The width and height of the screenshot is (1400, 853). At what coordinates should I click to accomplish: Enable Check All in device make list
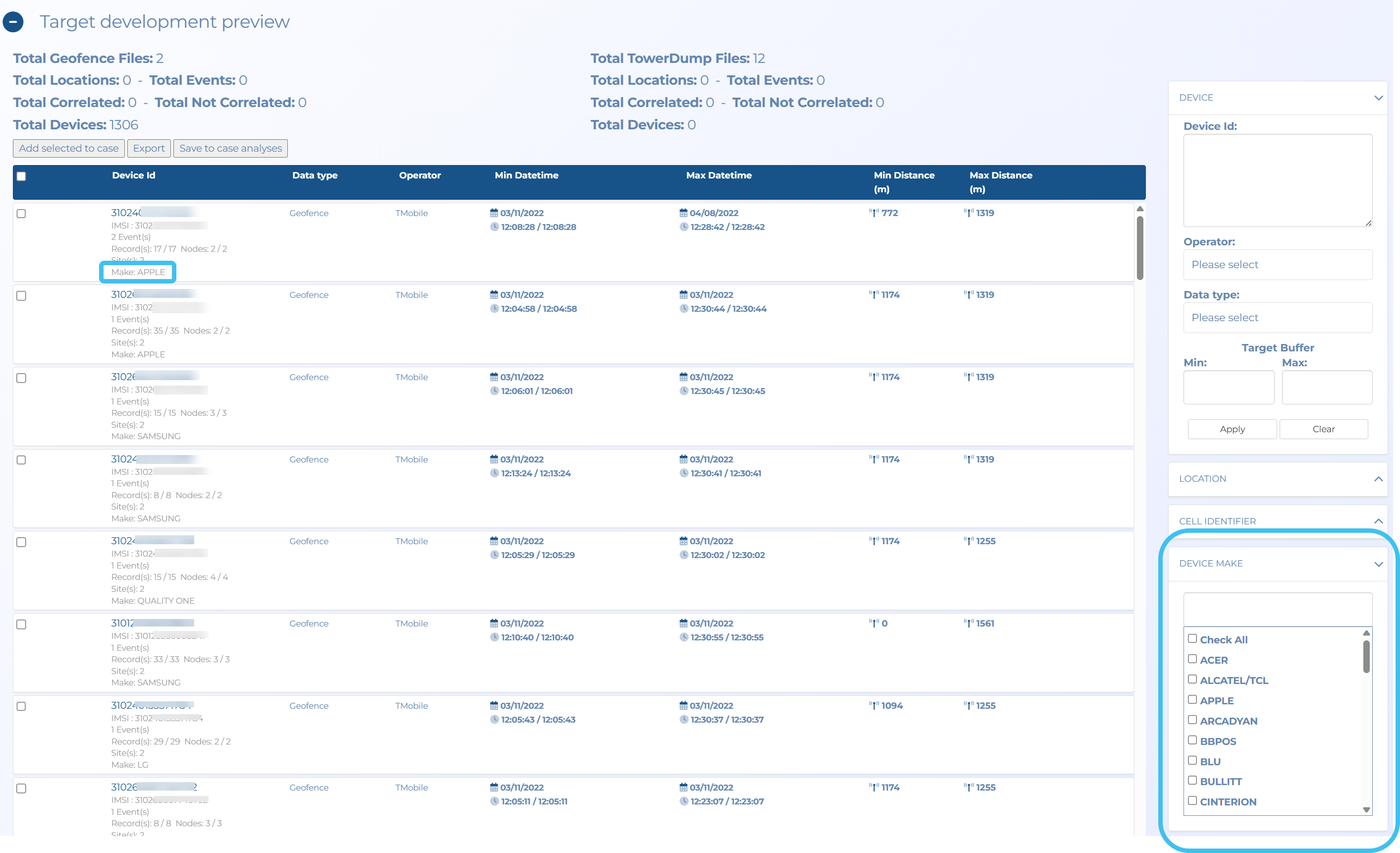(x=1192, y=639)
